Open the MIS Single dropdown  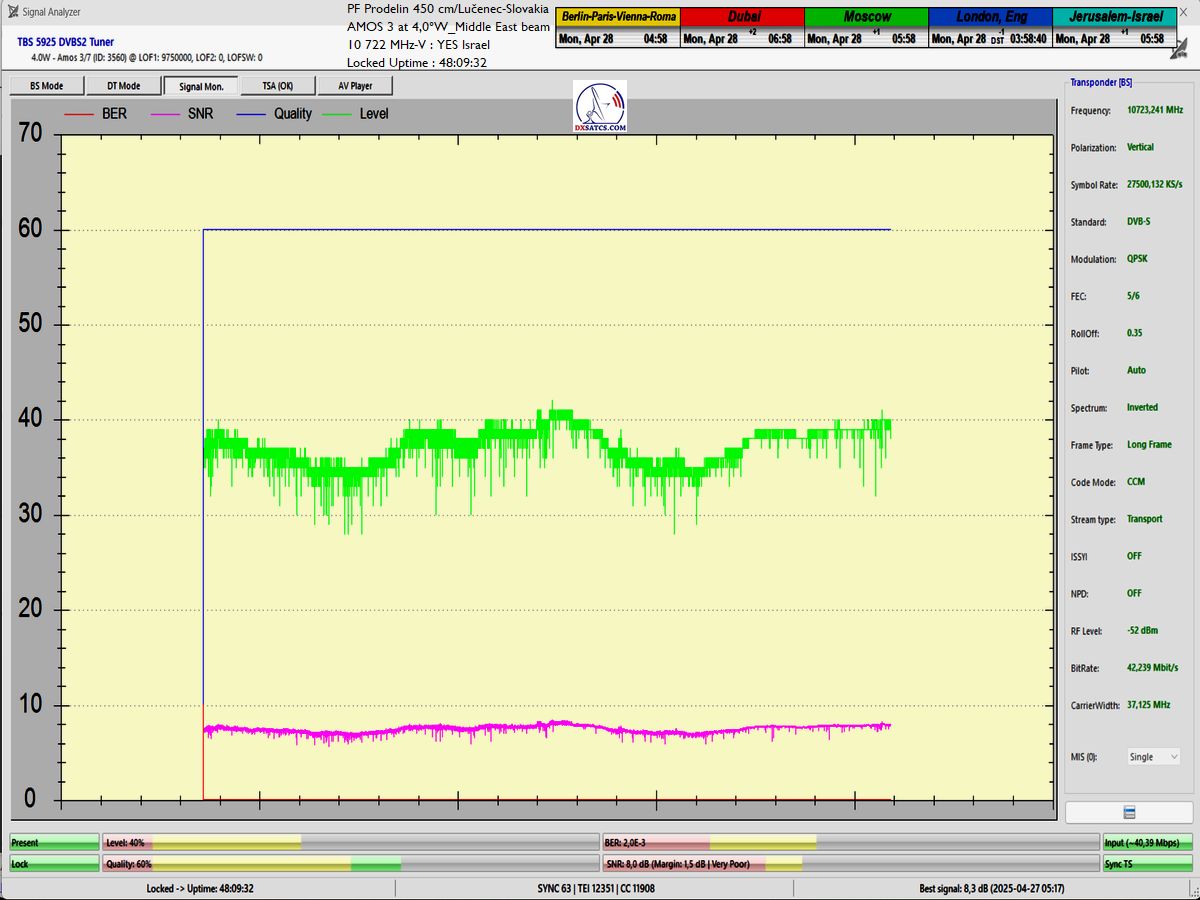[x=1153, y=757]
